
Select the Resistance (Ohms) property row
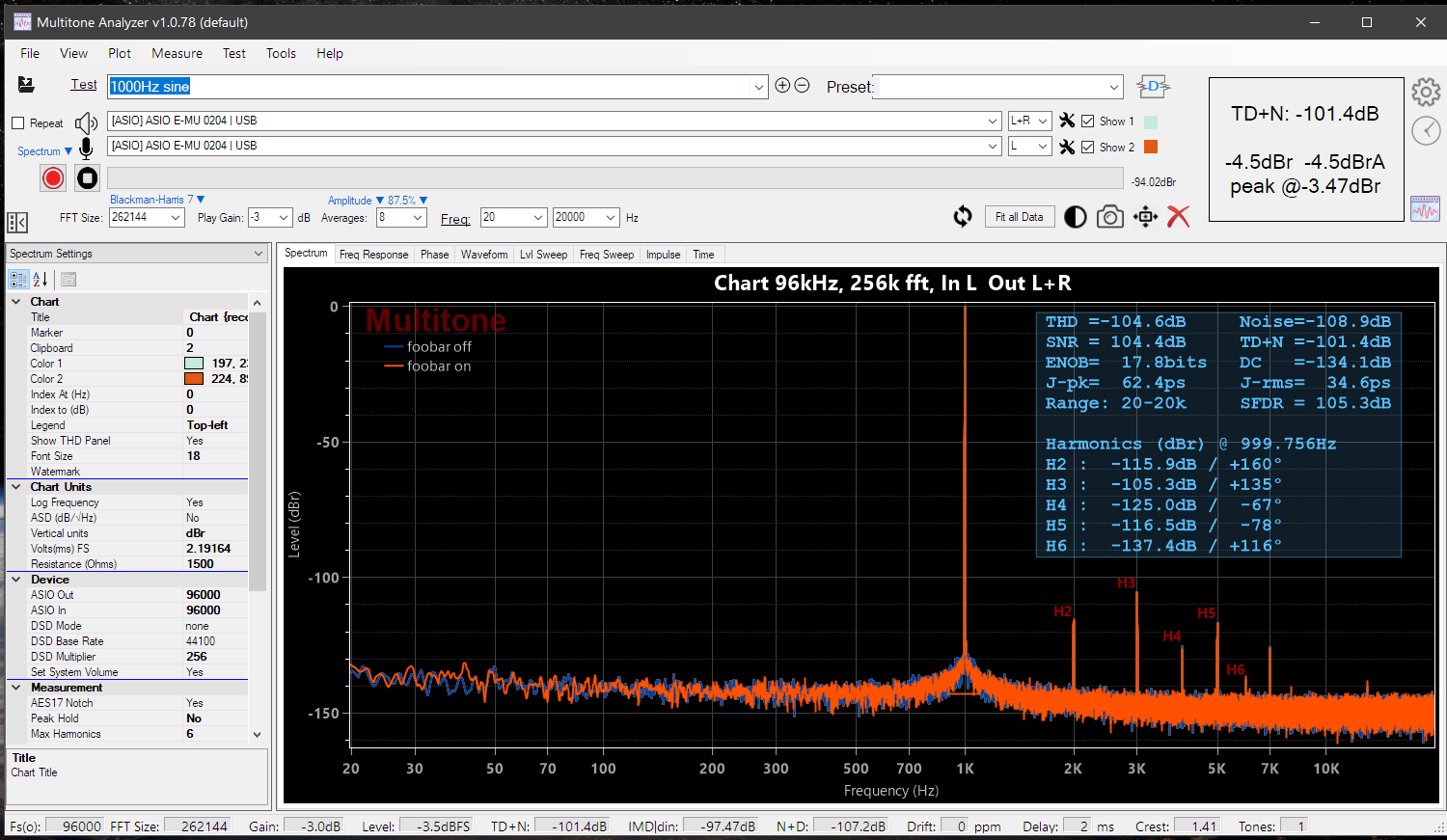(127, 564)
